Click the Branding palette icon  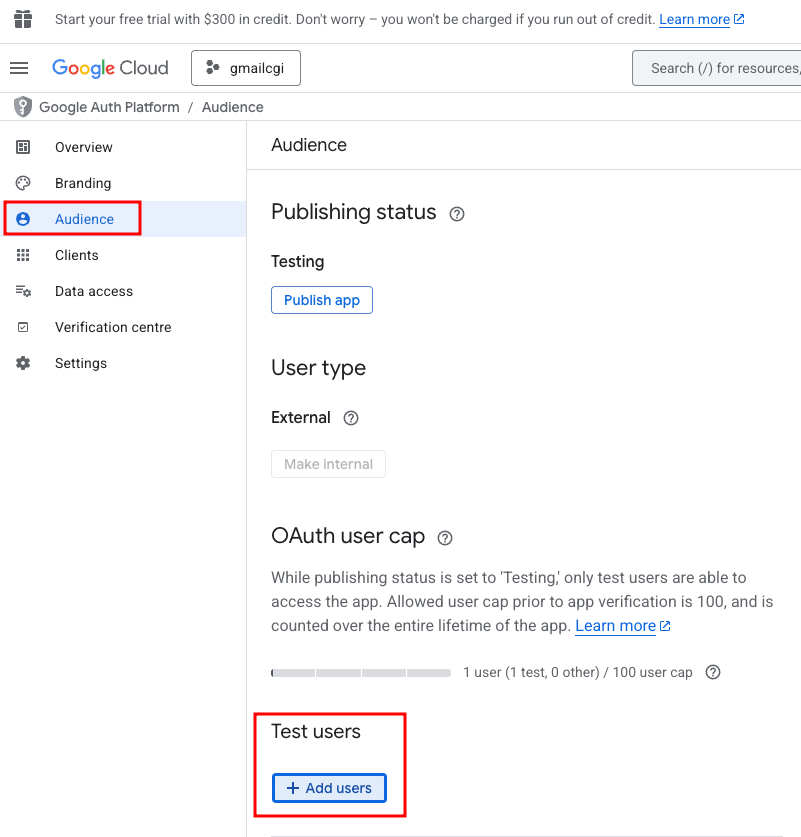click(23, 183)
